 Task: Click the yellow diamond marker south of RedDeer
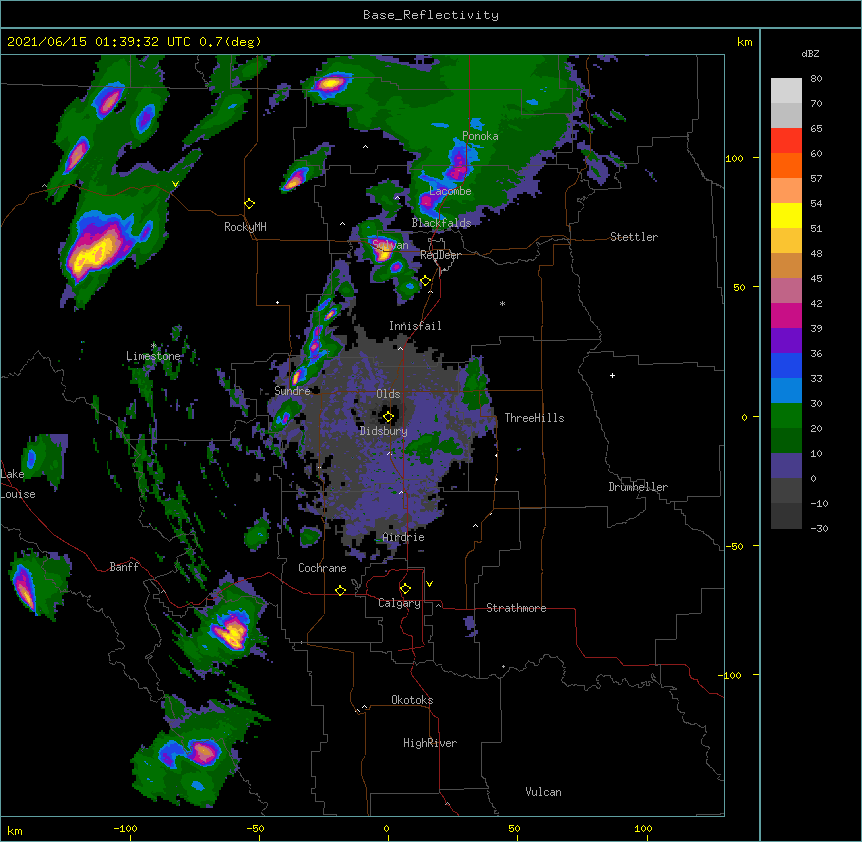[426, 281]
